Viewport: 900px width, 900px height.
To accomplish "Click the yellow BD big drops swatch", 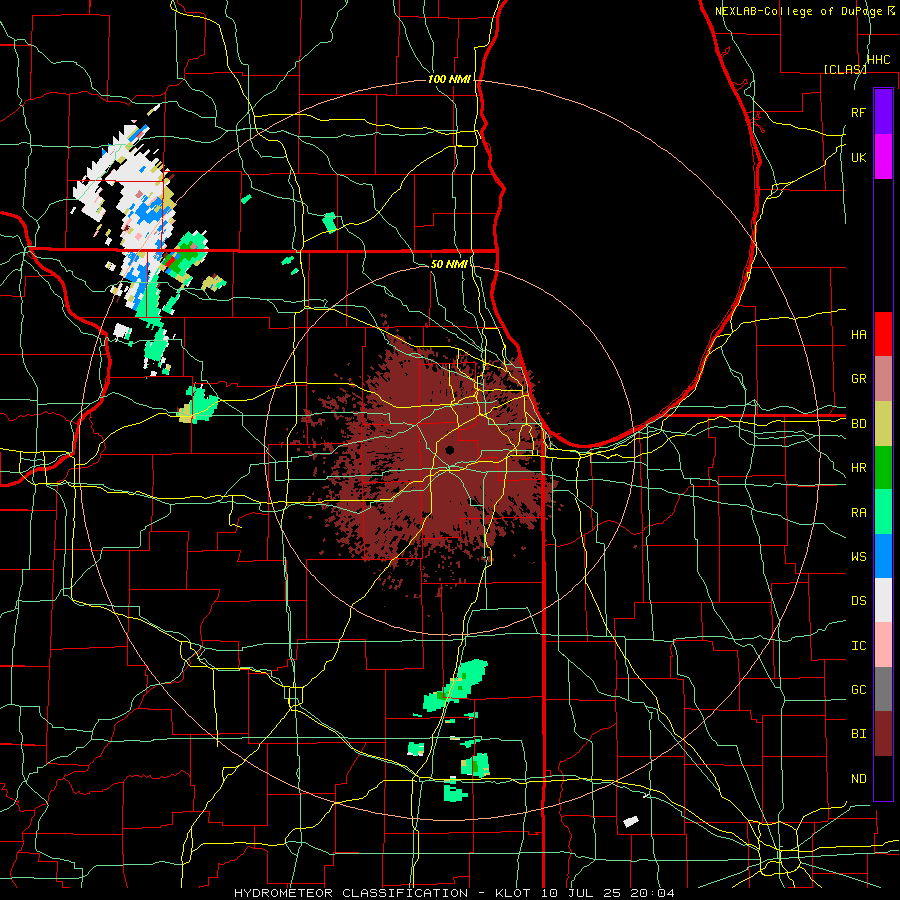I will click(883, 424).
